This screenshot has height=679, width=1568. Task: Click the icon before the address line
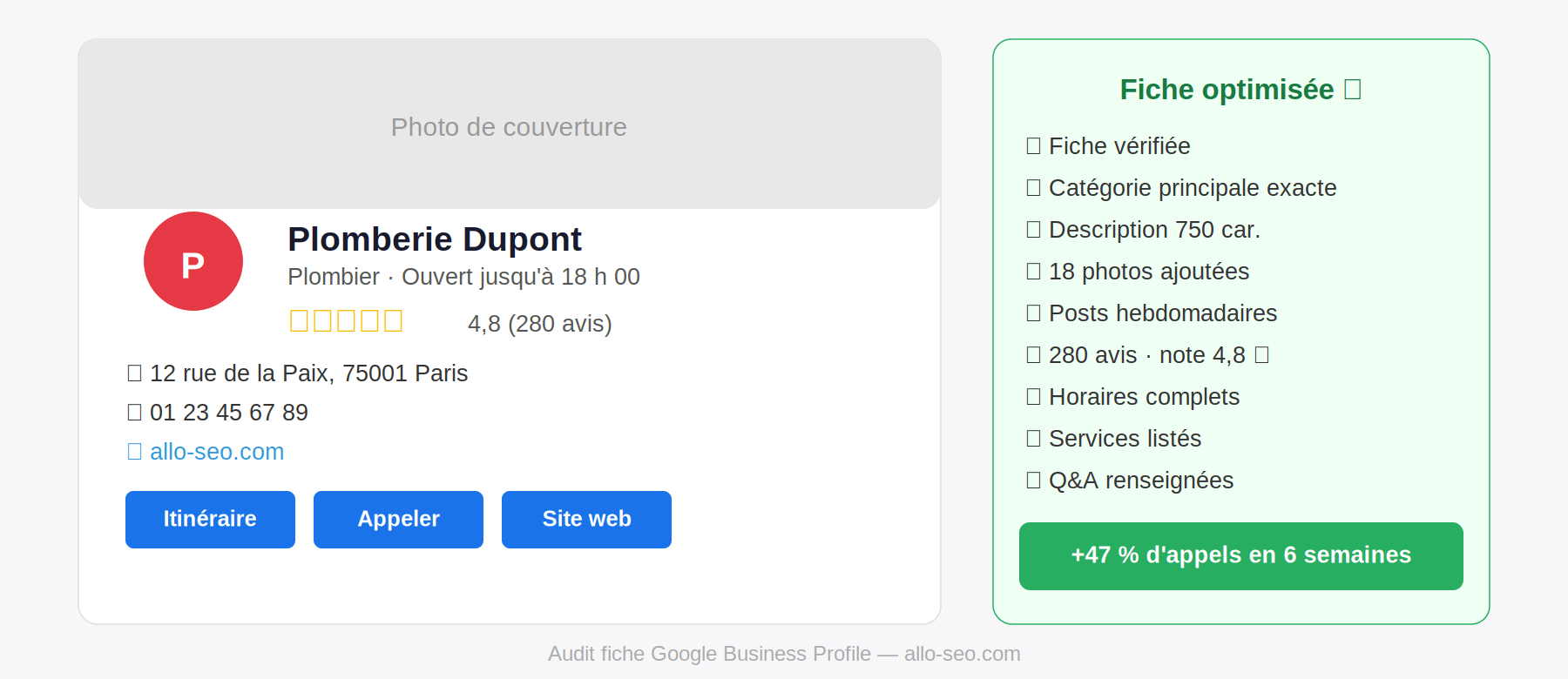[x=134, y=373]
